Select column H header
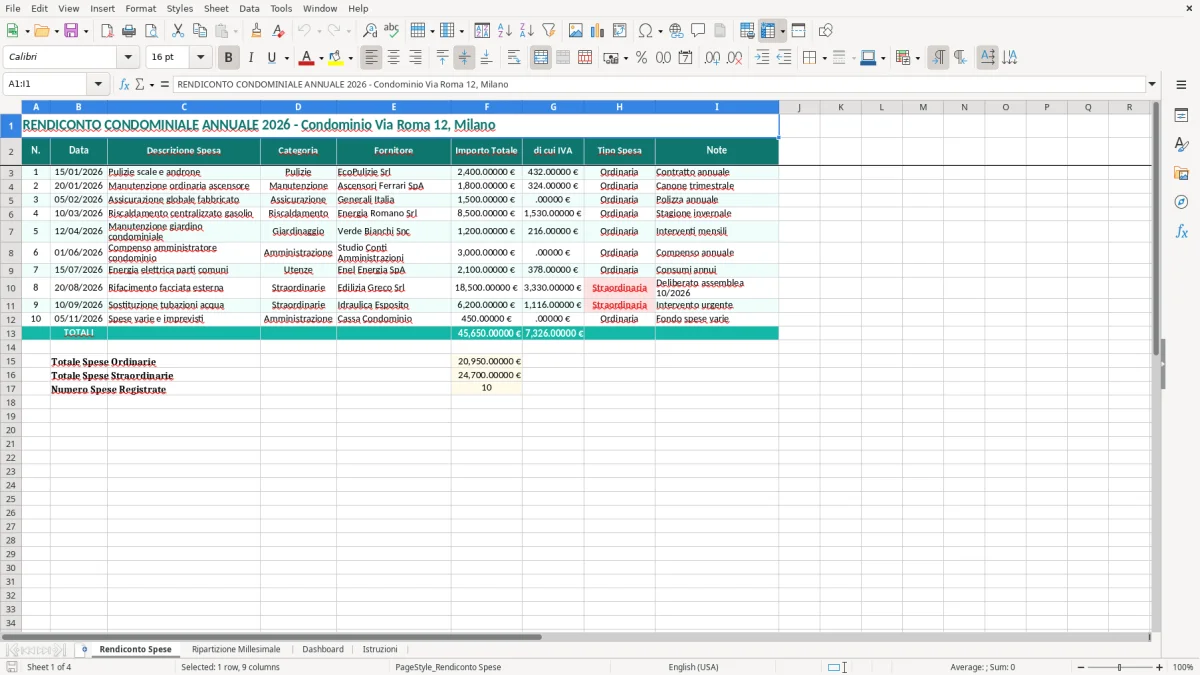1200x675 pixels. [619, 107]
